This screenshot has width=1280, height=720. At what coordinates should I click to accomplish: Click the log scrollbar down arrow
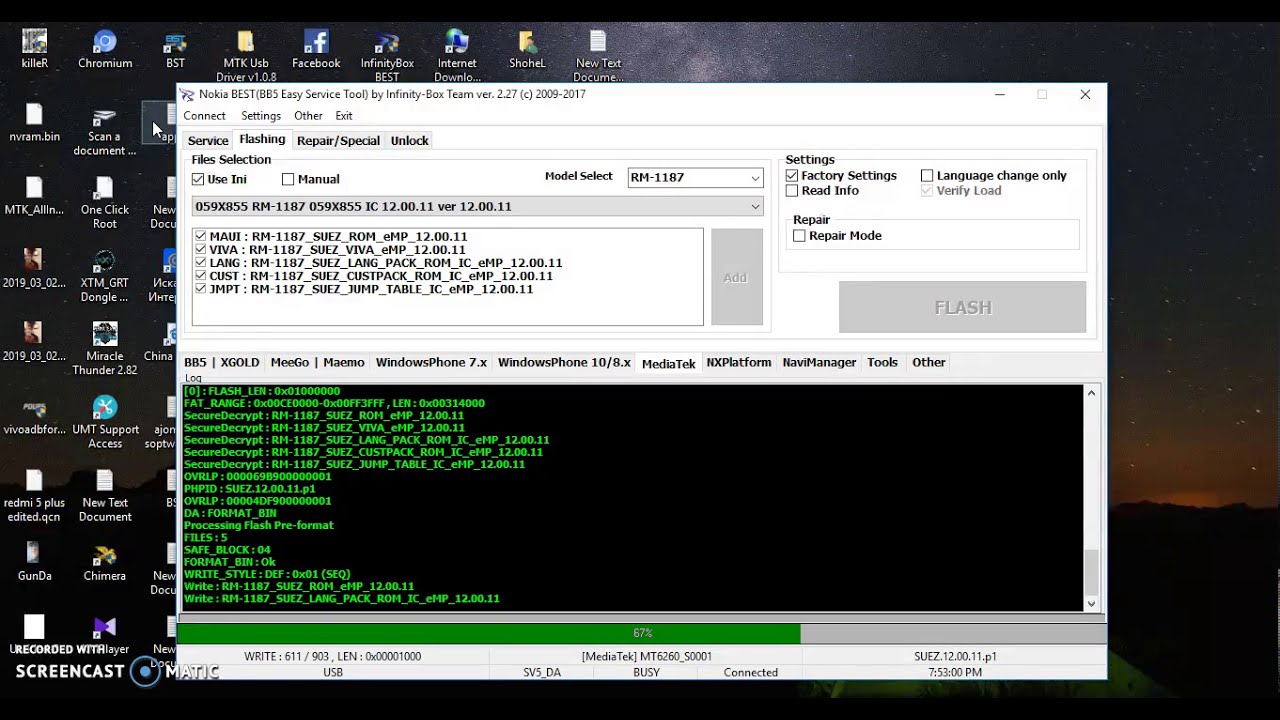coord(1091,603)
